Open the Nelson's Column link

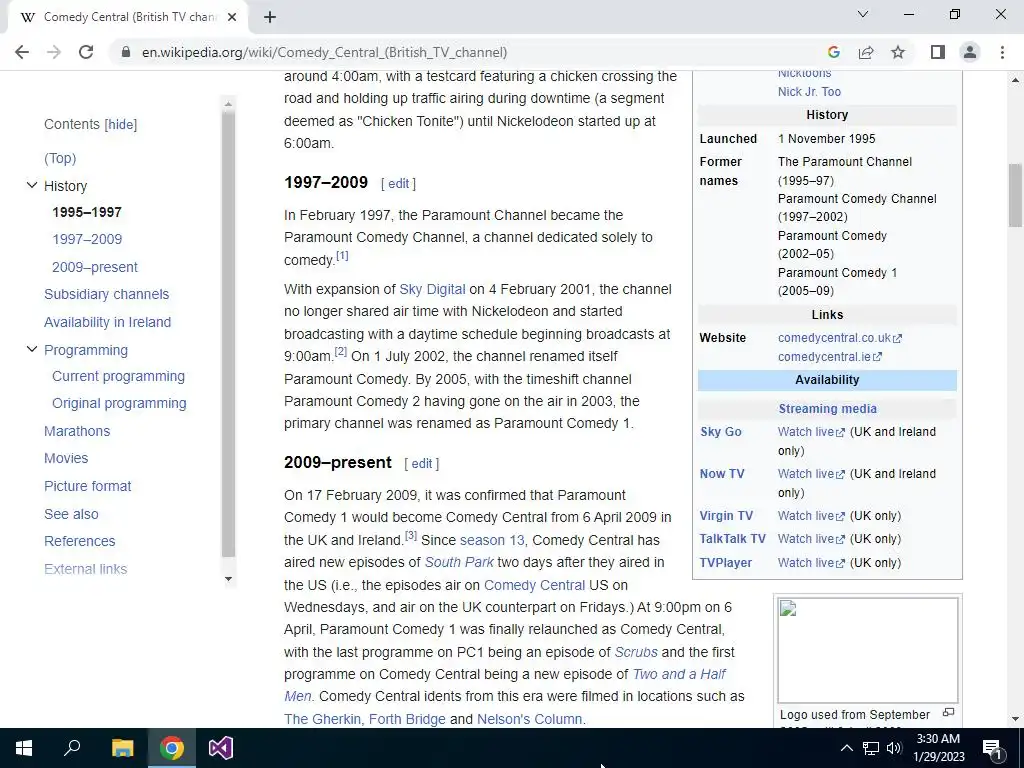click(530, 719)
